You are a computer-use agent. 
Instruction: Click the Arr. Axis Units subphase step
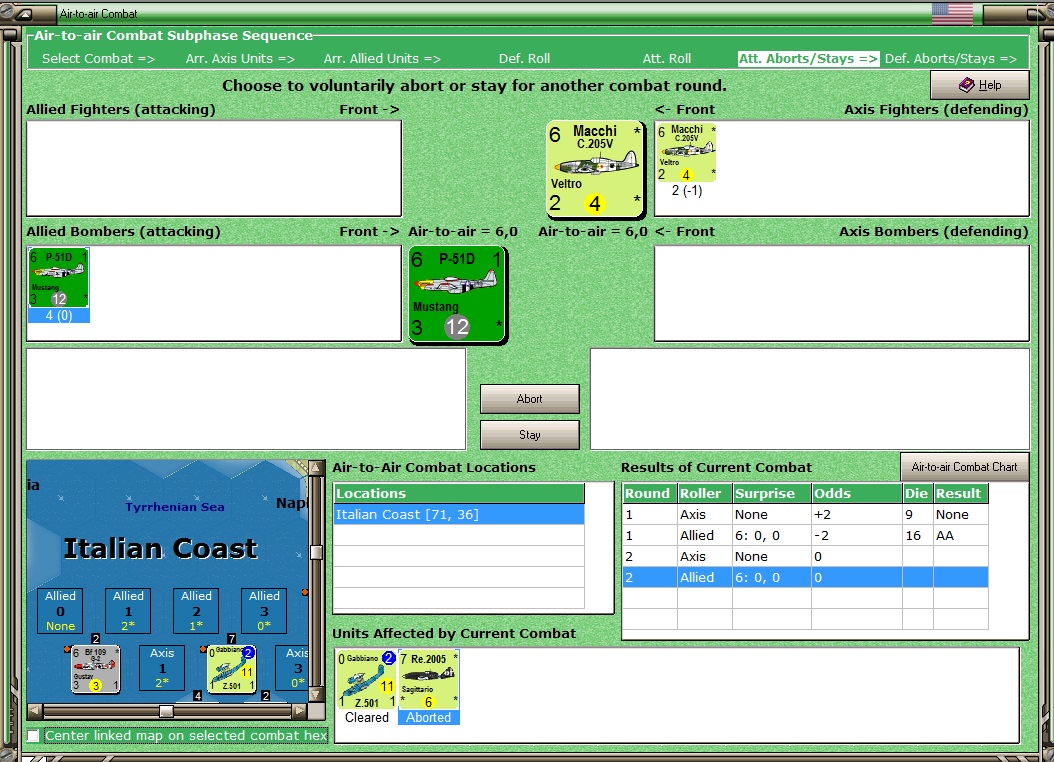point(240,58)
